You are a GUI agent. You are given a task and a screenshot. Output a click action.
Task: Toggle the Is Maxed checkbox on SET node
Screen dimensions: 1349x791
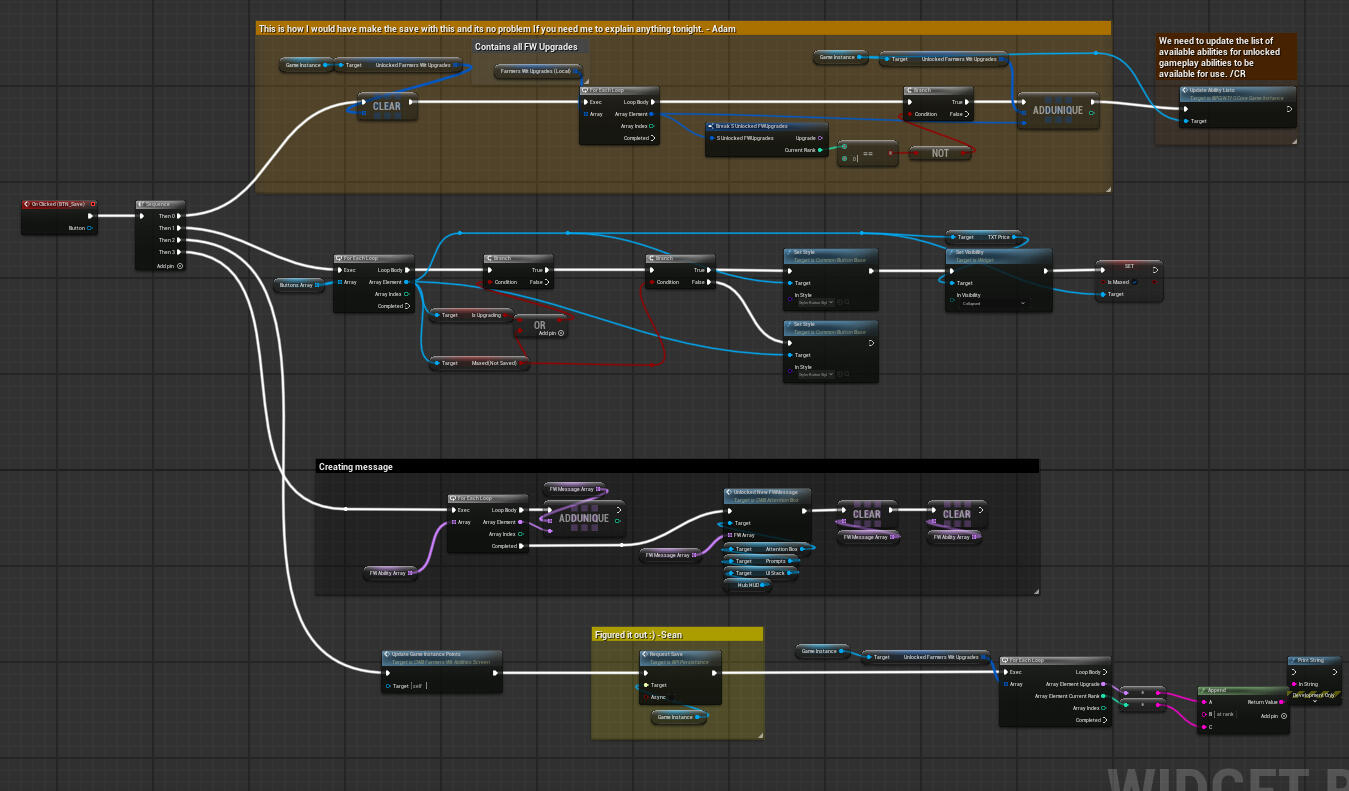[x=1135, y=282]
